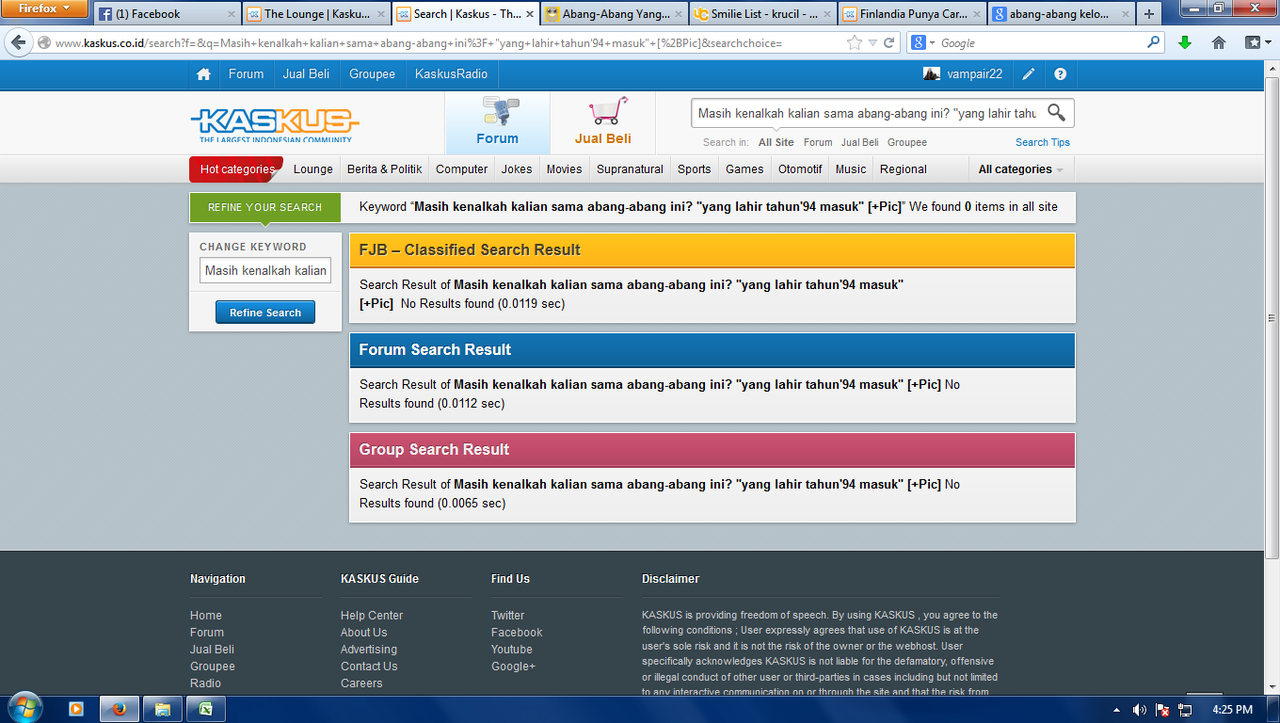Click the media player taskbar icon
Screen dimensions: 1280x723
tap(76, 709)
